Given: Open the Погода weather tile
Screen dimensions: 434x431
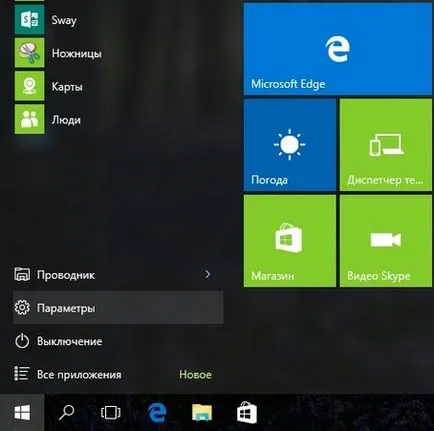Looking at the screenshot, I should click(x=290, y=145).
